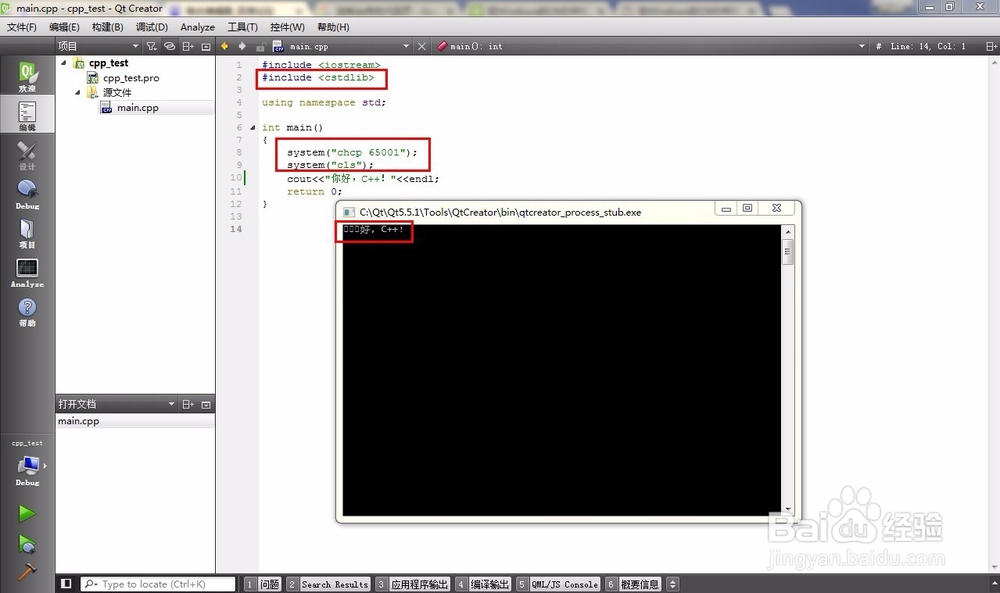1000x593 pixels.
Task: Select main.cpp in Open Documents list
Action: click(135, 421)
